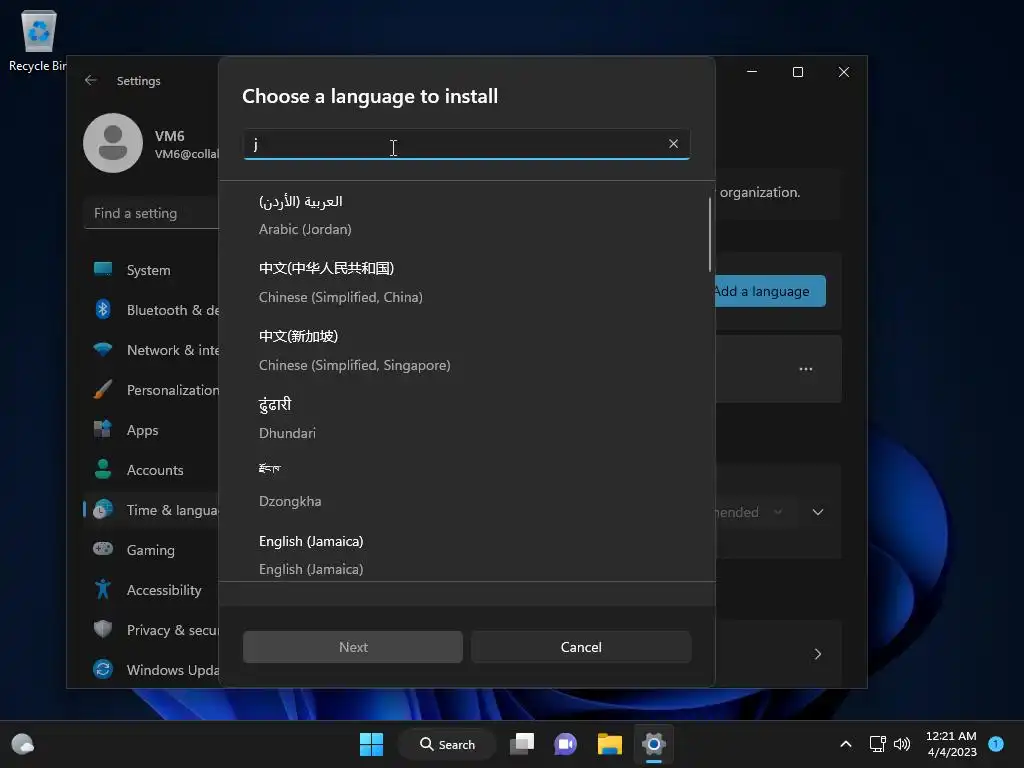Select Chinese (Simplified, China) language
Viewport: 1024px width, 768px height.
(466, 283)
